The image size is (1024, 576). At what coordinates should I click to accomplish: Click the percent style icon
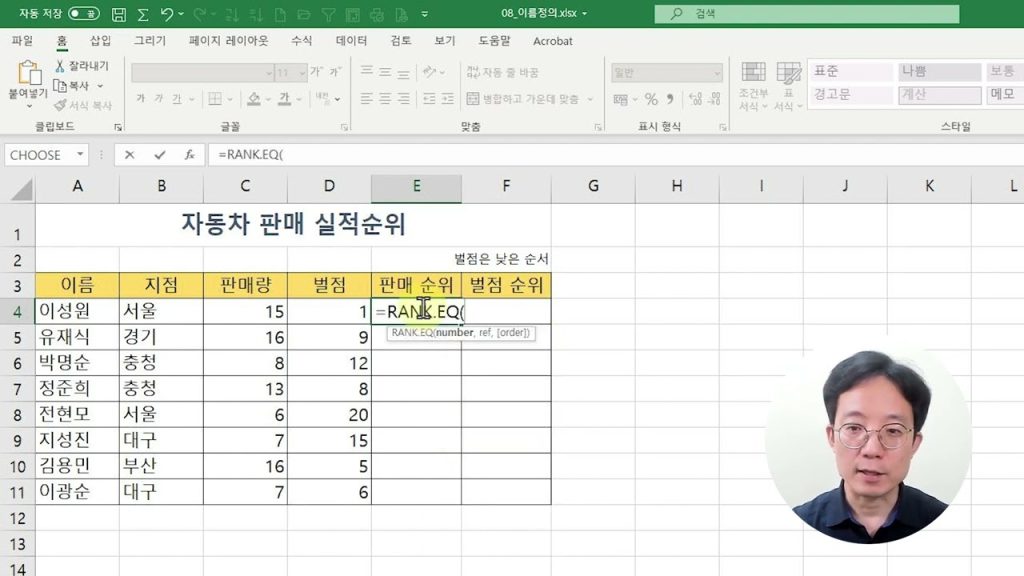click(651, 99)
